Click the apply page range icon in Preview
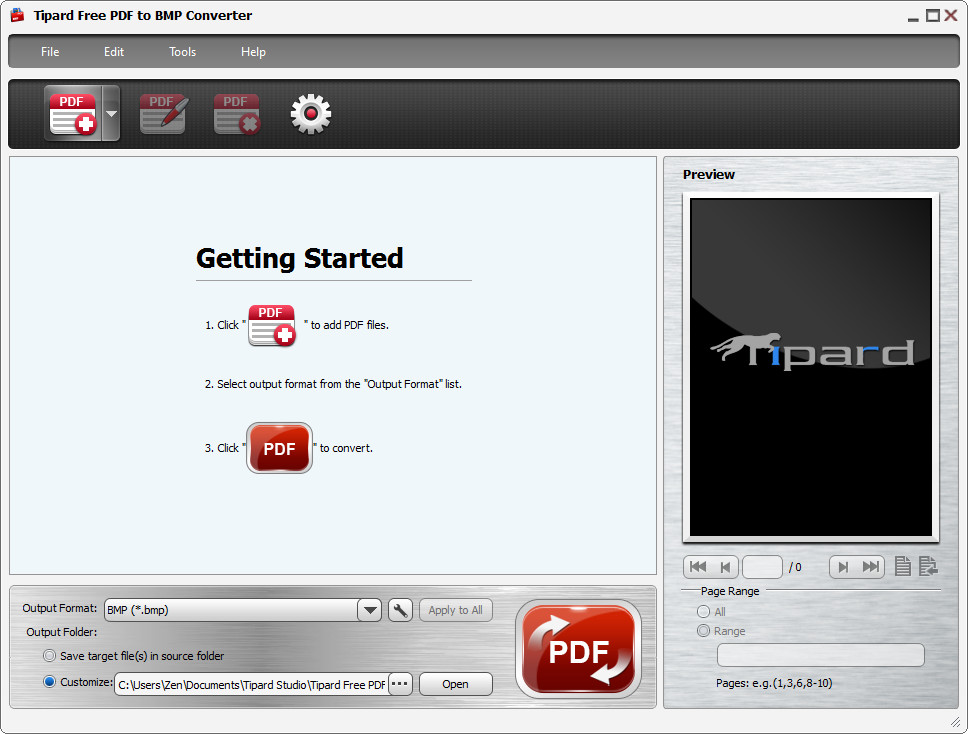 pyautogui.click(x=928, y=567)
